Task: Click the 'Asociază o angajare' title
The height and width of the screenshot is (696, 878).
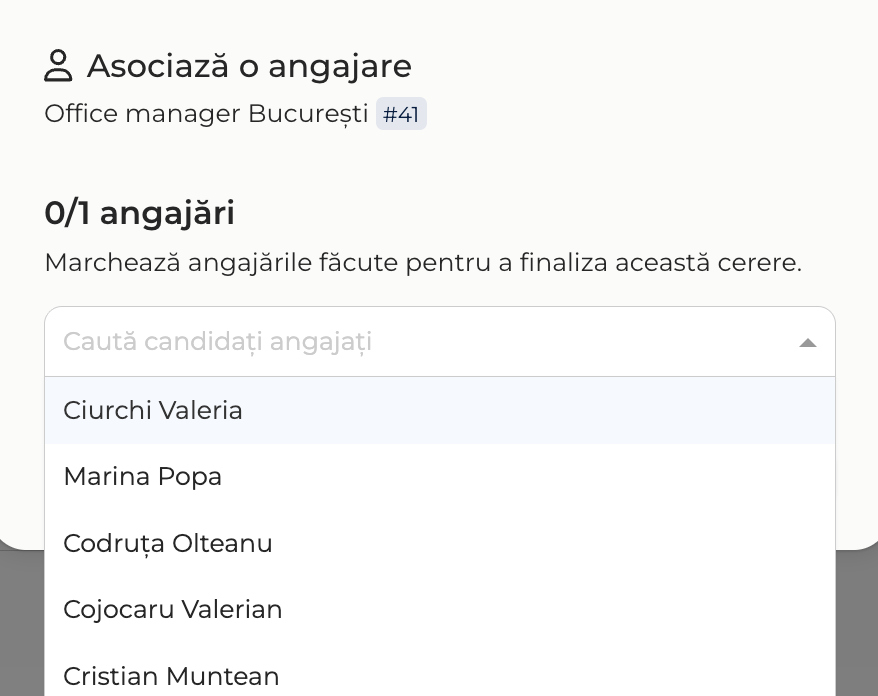Action: pos(249,66)
